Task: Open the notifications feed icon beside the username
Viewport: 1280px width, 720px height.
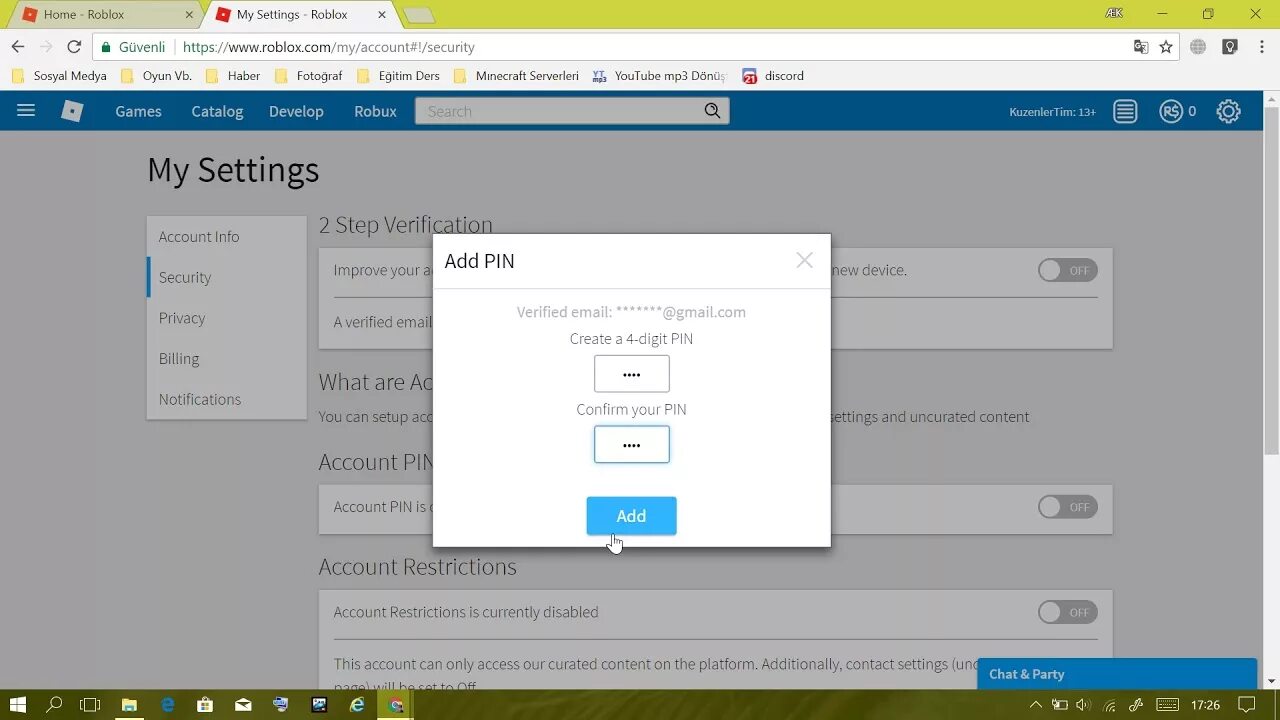Action: (x=1125, y=111)
